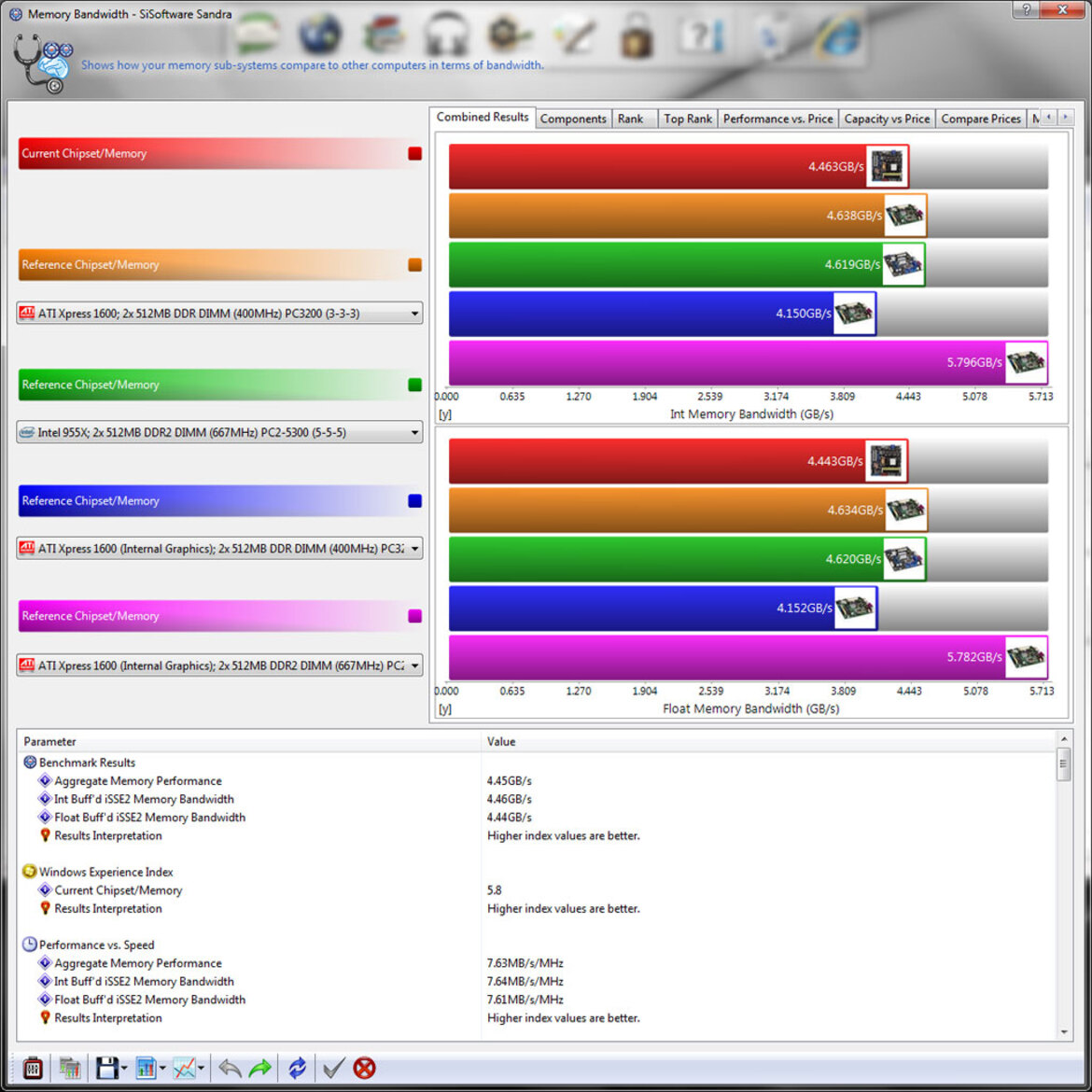Select Current Chipset/Memory 5.8 row
1092x1092 pixels.
coord(537,890)
